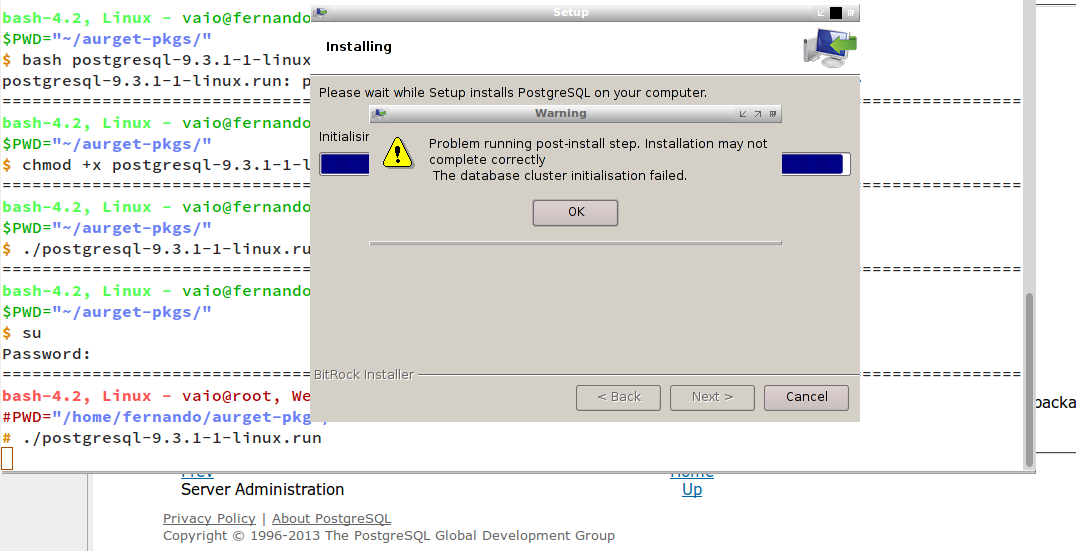1076x551 pixels.
Task: Open the Setup window menu icon in titlebar
Action: tap(320, 12)
